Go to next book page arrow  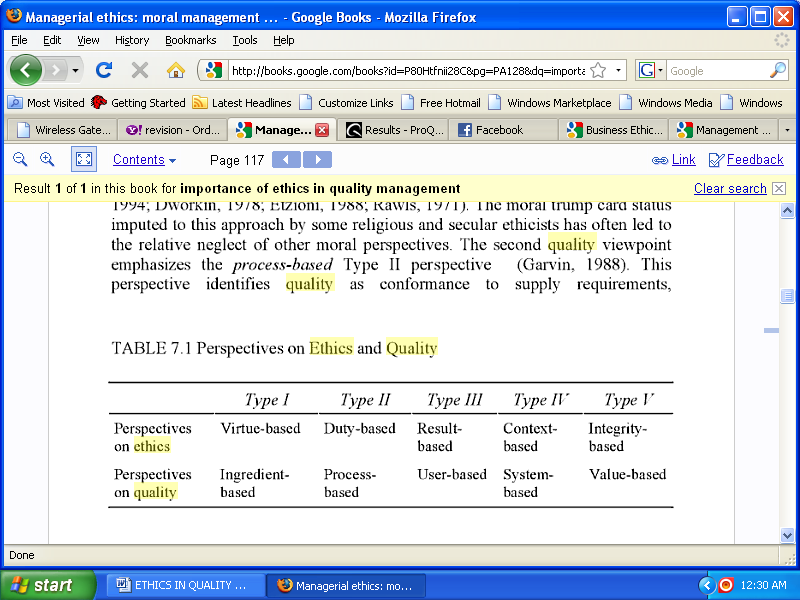point(317,160)
